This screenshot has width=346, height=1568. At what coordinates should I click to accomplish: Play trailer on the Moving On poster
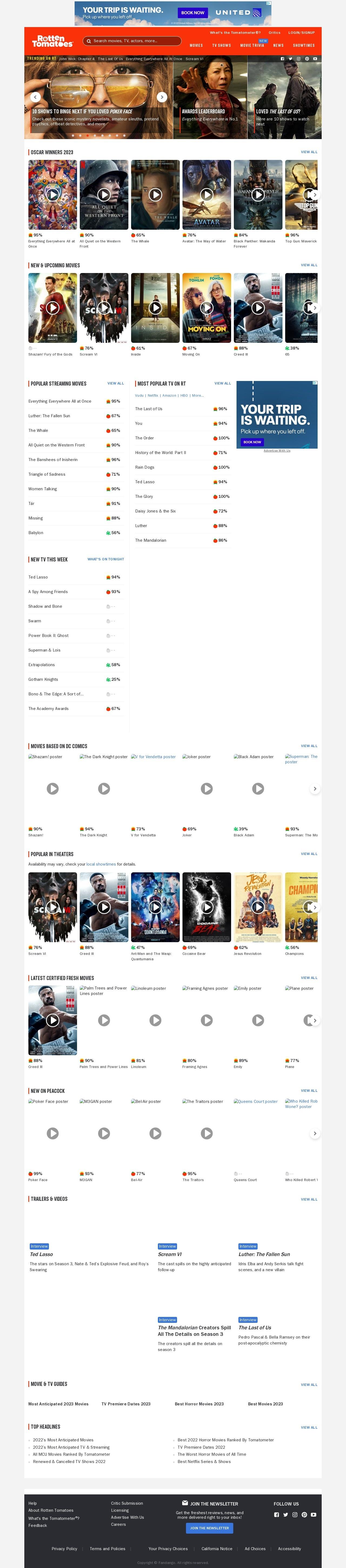[207, 308]
